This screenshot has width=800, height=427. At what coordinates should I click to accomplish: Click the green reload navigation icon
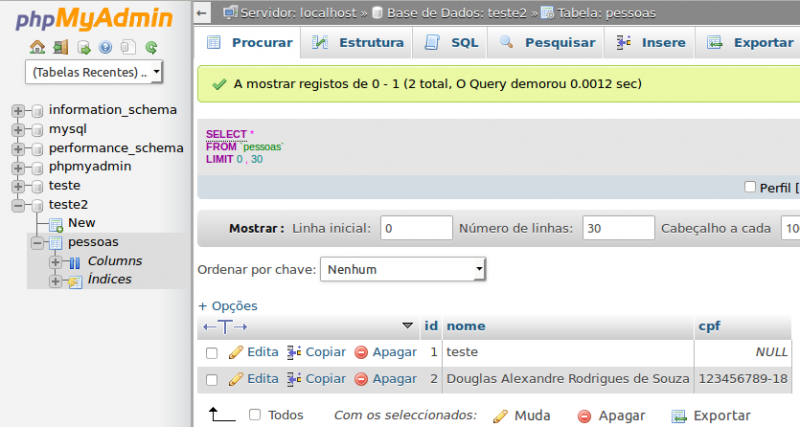tap(151, 46)
